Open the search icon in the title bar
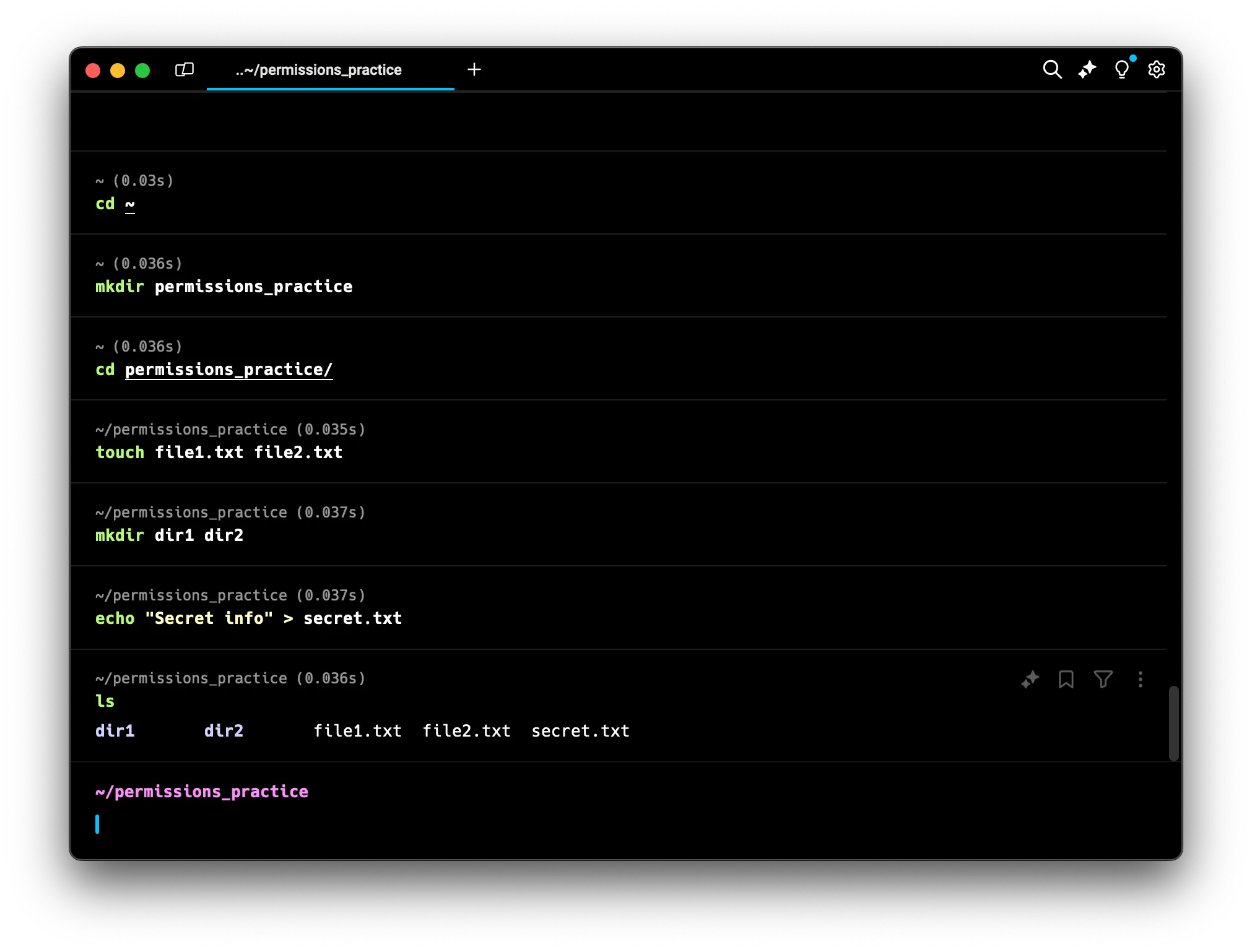 coord(1052,69)
